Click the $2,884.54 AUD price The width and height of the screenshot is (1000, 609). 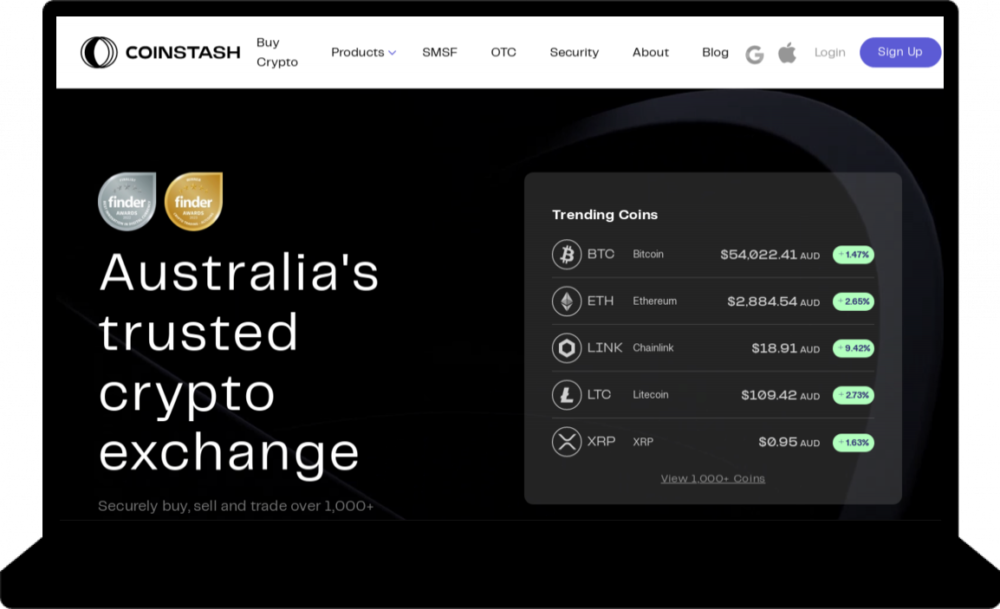pos(774,302)
